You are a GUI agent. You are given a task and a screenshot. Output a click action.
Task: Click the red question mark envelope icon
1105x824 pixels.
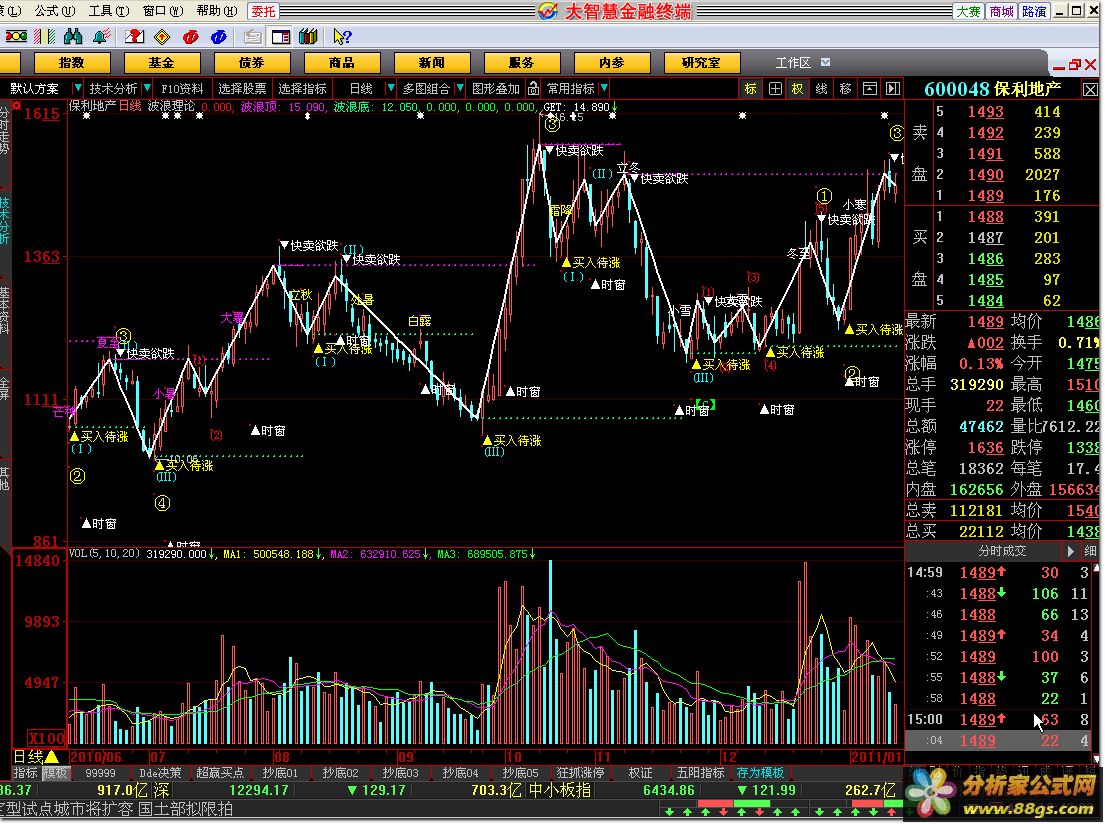[x=134, y=36]
